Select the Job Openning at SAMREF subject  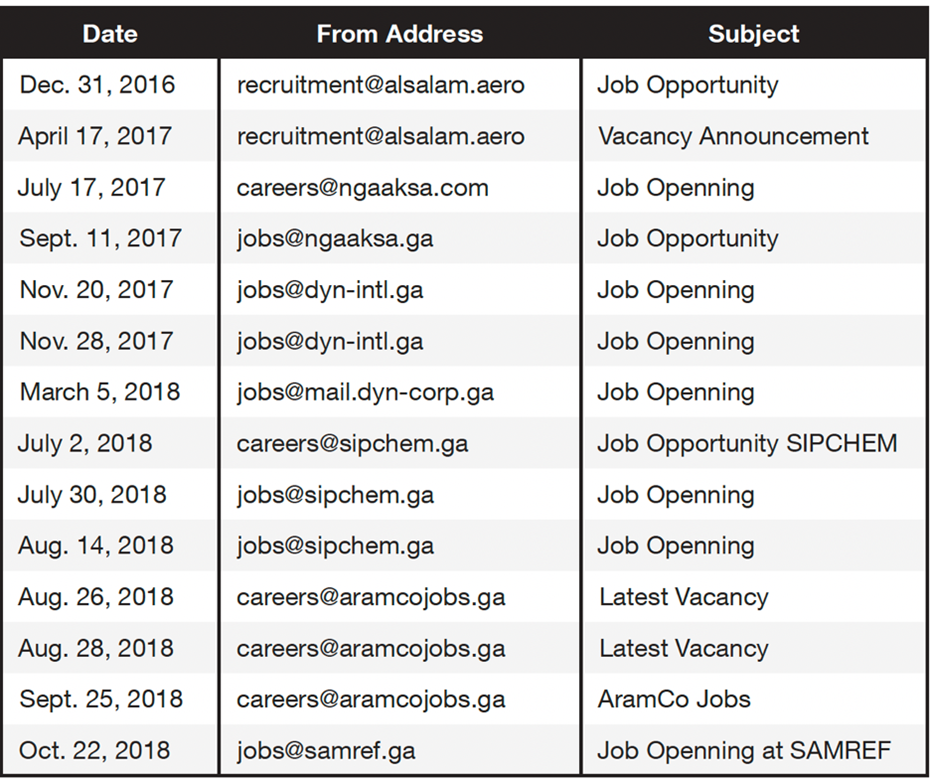point(745,750)
